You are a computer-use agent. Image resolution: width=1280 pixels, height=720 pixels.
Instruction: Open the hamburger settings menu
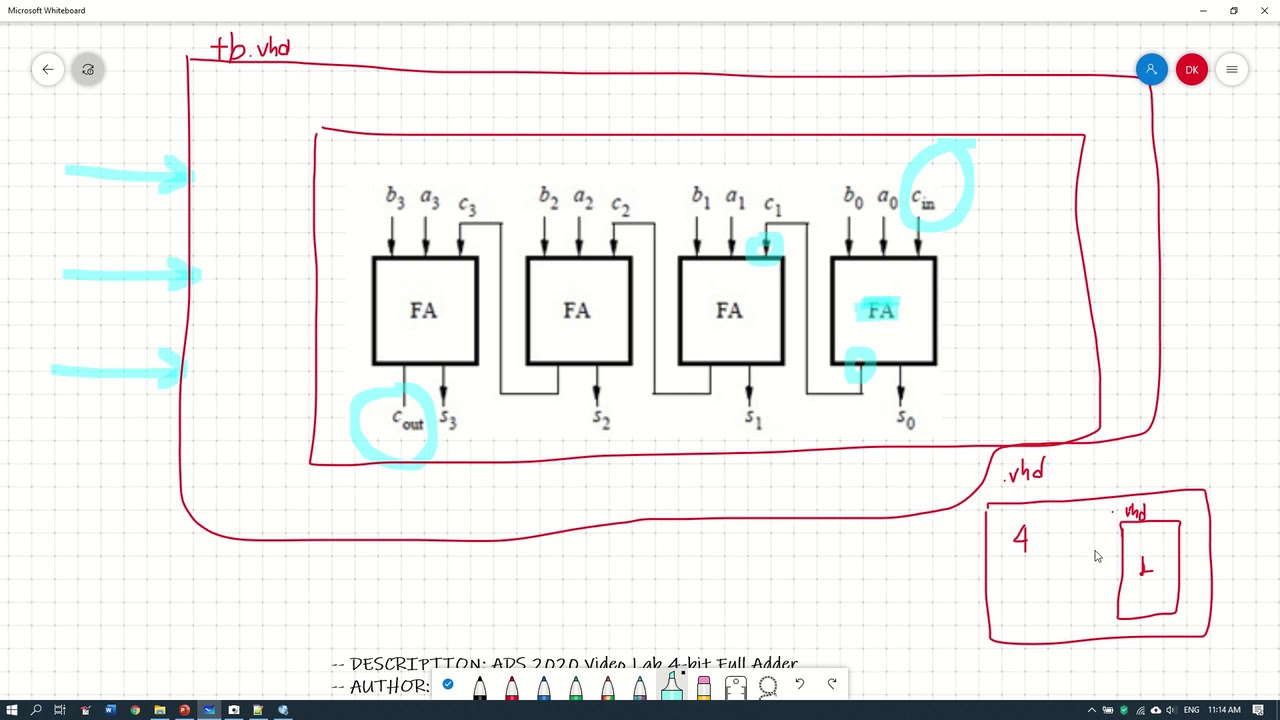tap(1232, 70)
